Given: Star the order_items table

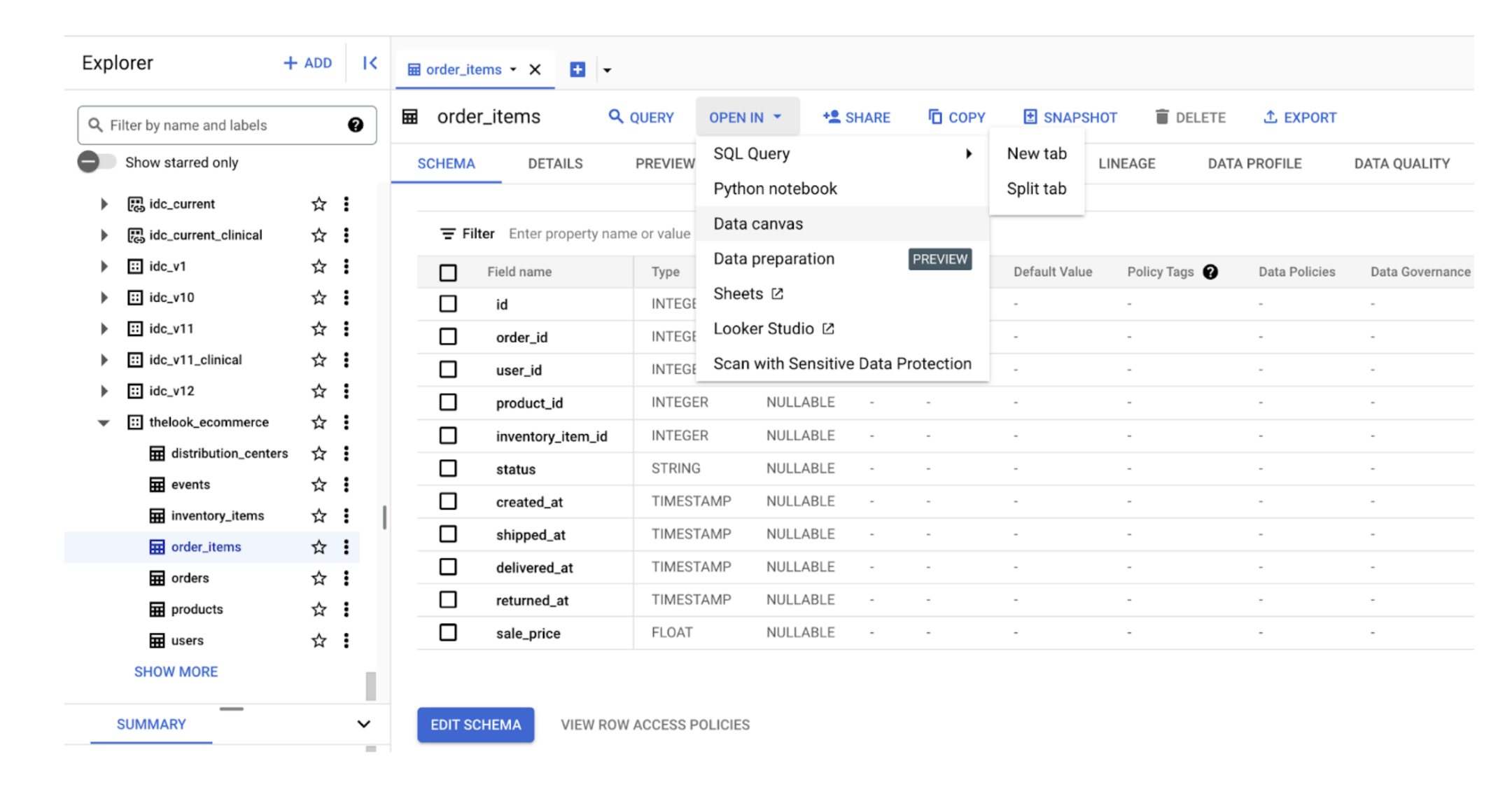Looking at the screenshot, I should pos(318,547).
